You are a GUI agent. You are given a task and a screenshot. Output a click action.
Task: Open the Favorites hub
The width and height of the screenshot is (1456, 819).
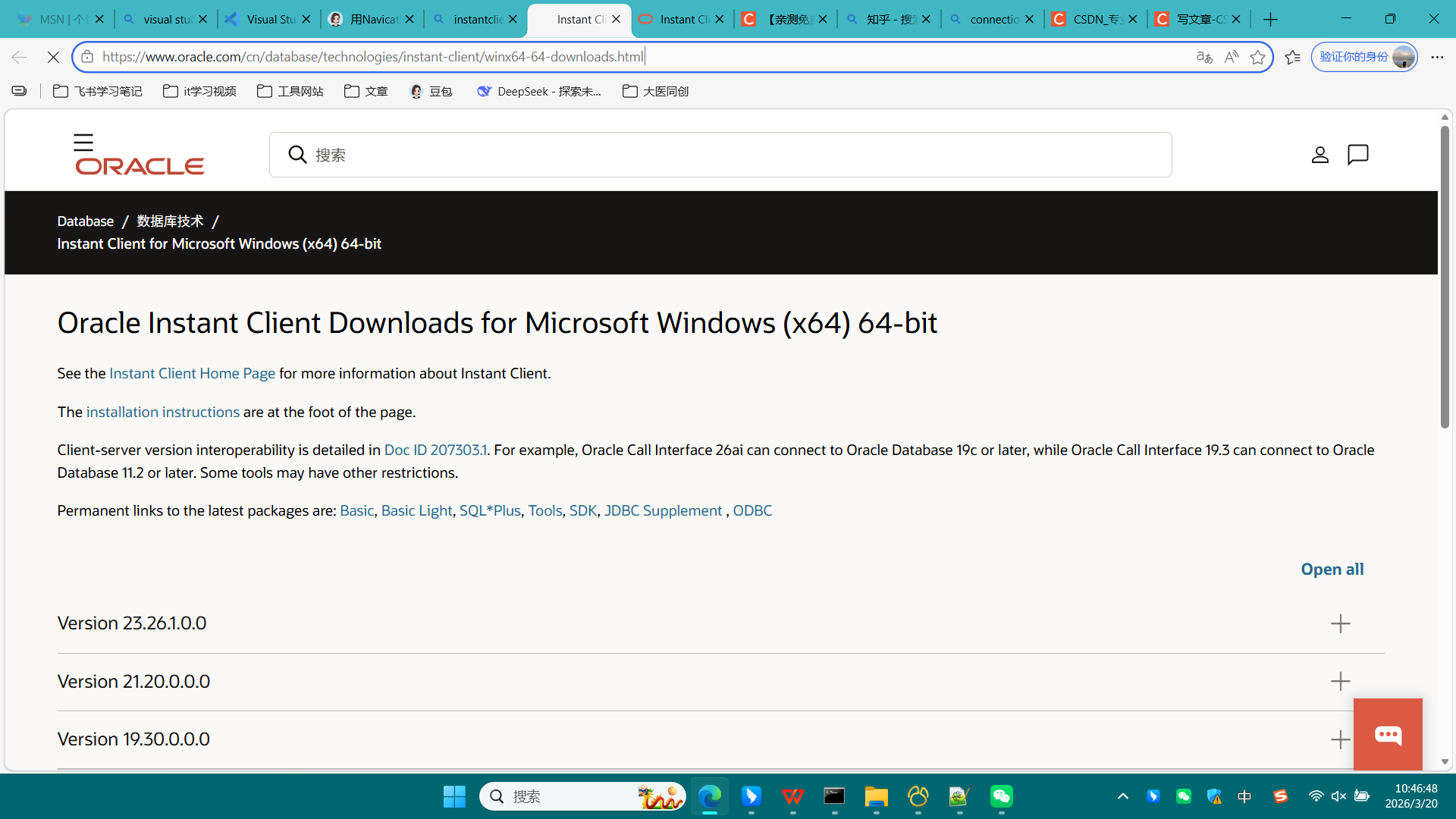[x=1293, y=57]
